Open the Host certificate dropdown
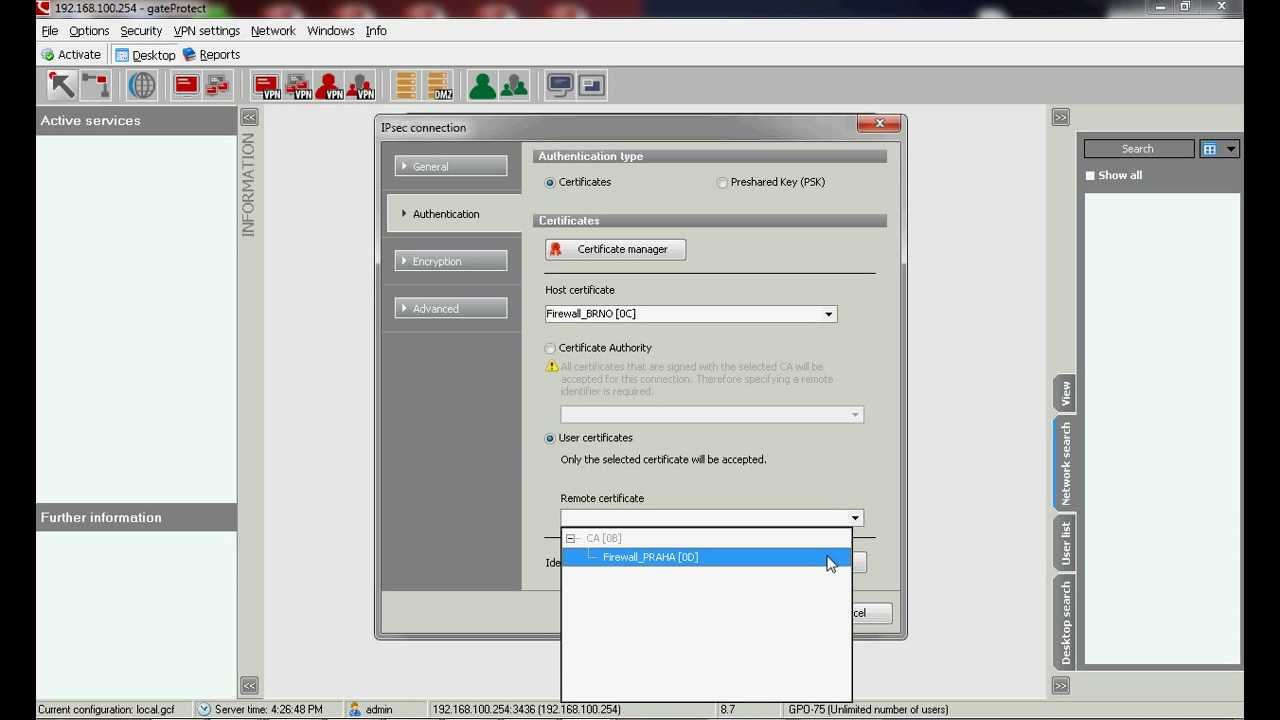The image size is (1280, 720). [828, 314]
